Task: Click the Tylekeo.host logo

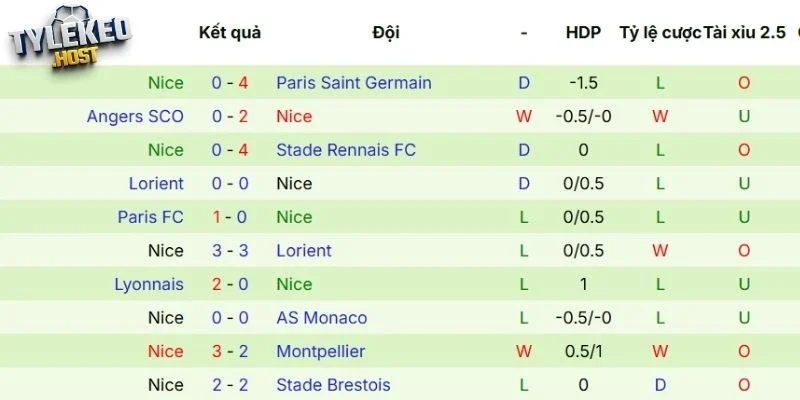Action: (68, 41)
